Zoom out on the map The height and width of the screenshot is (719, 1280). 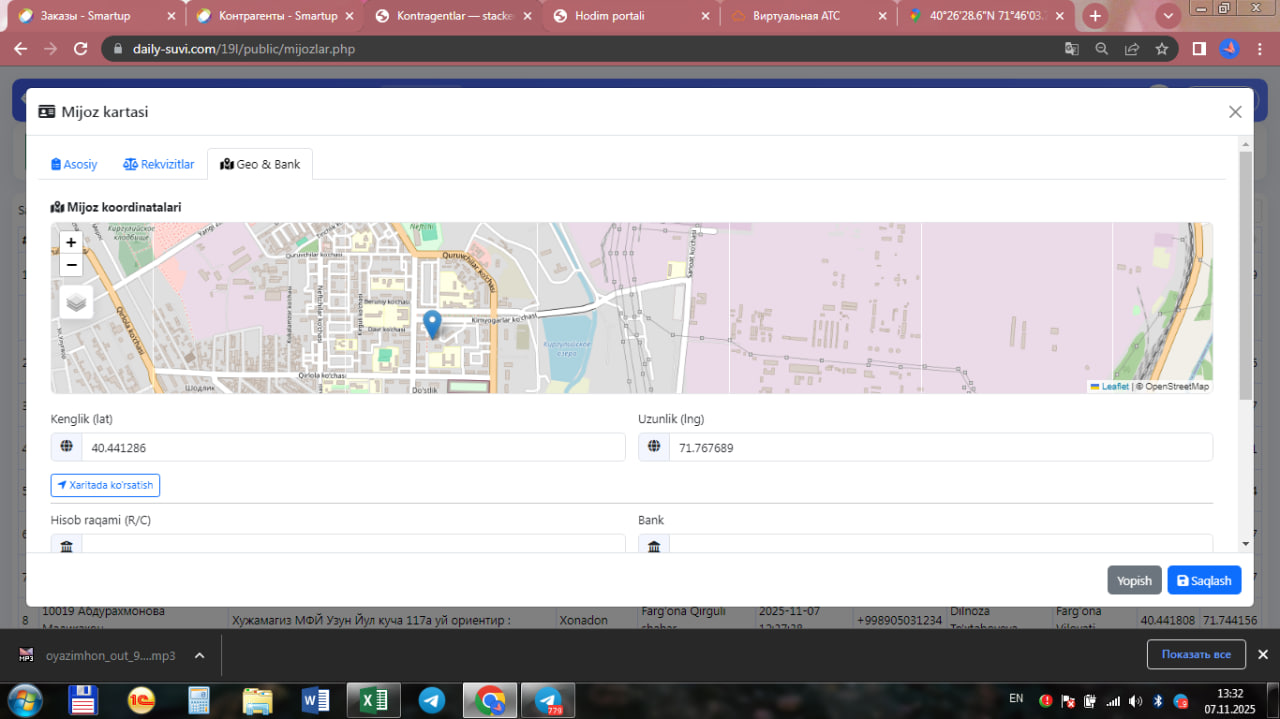71,265
